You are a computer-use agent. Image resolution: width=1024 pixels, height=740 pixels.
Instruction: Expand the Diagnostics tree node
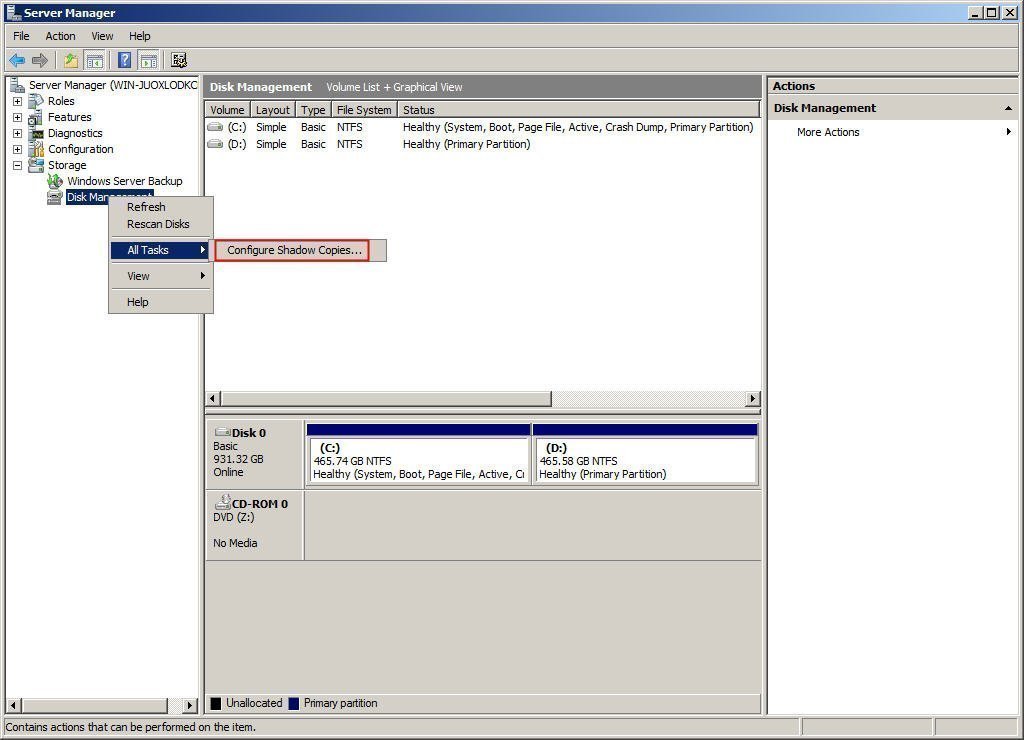pyautogui.click(x=18, y=133)
